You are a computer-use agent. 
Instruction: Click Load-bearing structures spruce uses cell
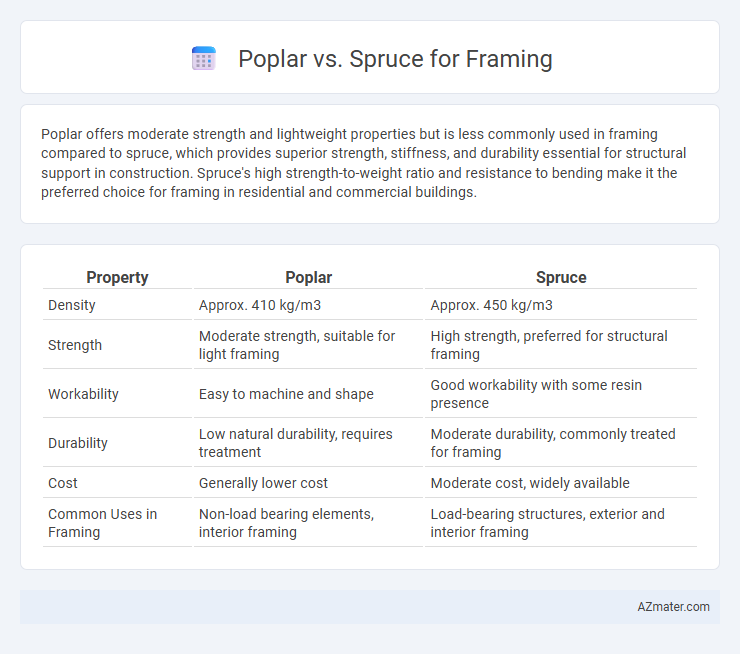[x=547, y=523]
